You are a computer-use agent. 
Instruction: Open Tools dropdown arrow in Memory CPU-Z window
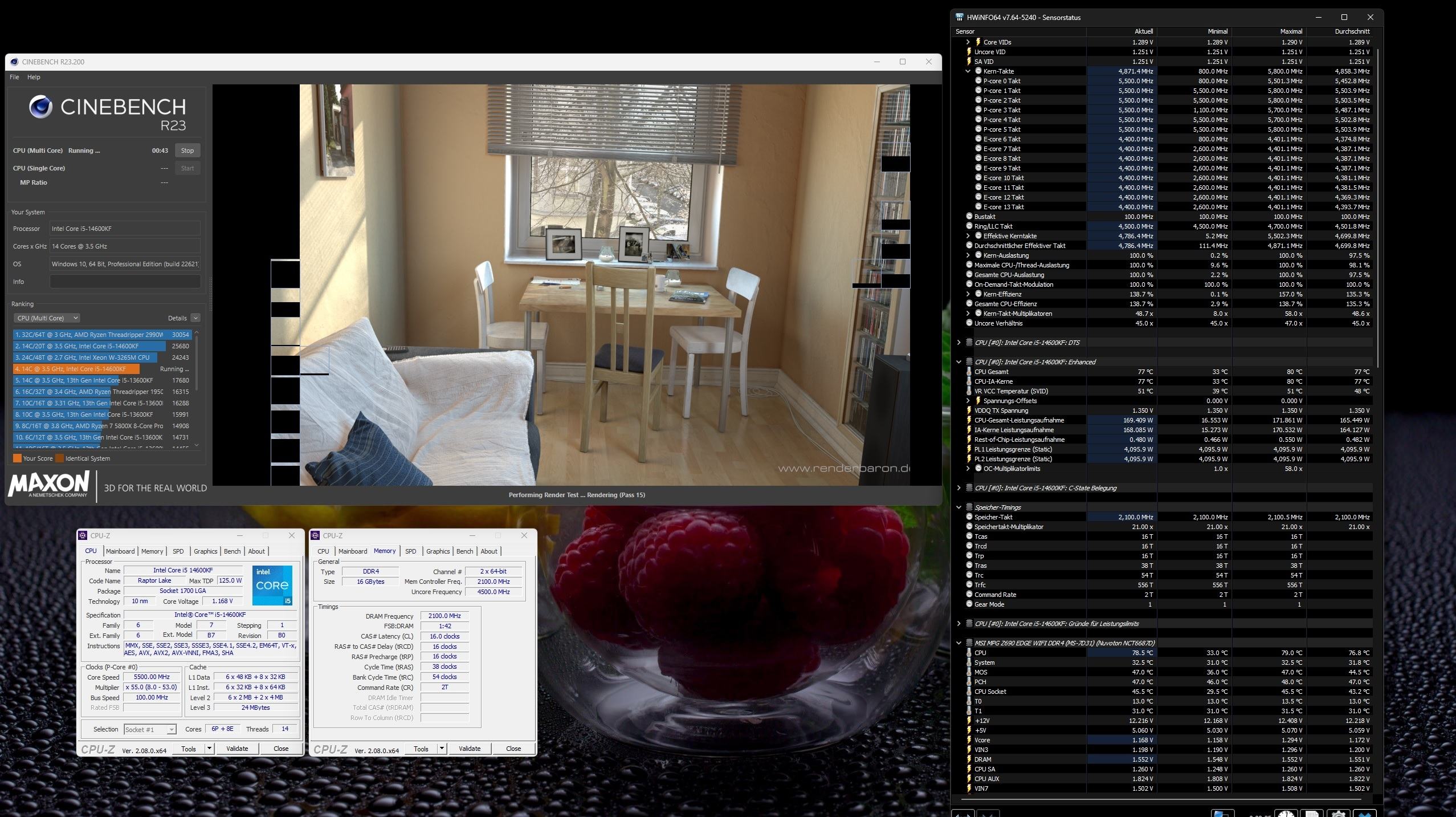tap(442, 749)
